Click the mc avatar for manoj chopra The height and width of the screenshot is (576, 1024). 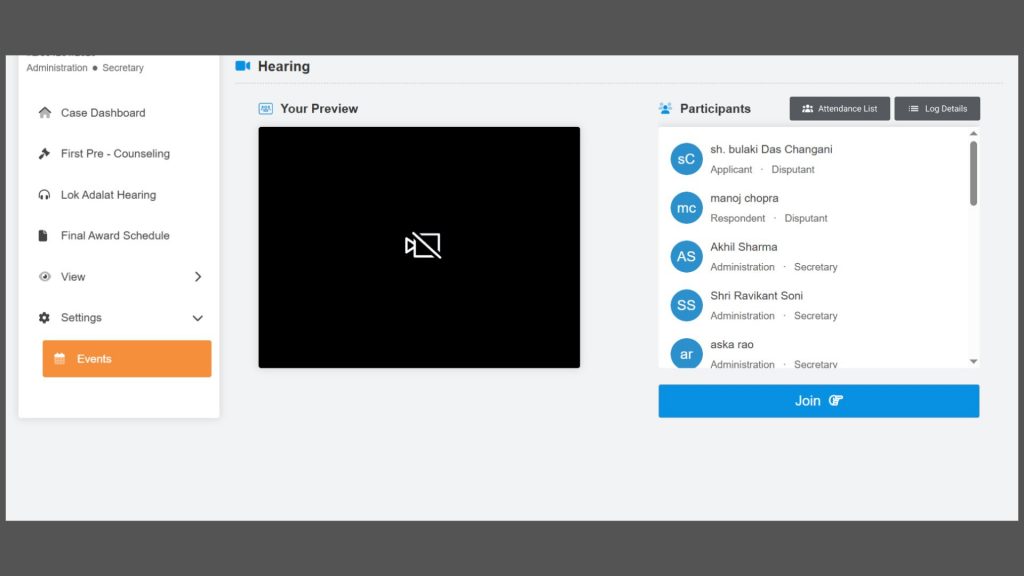pos(686,208)
